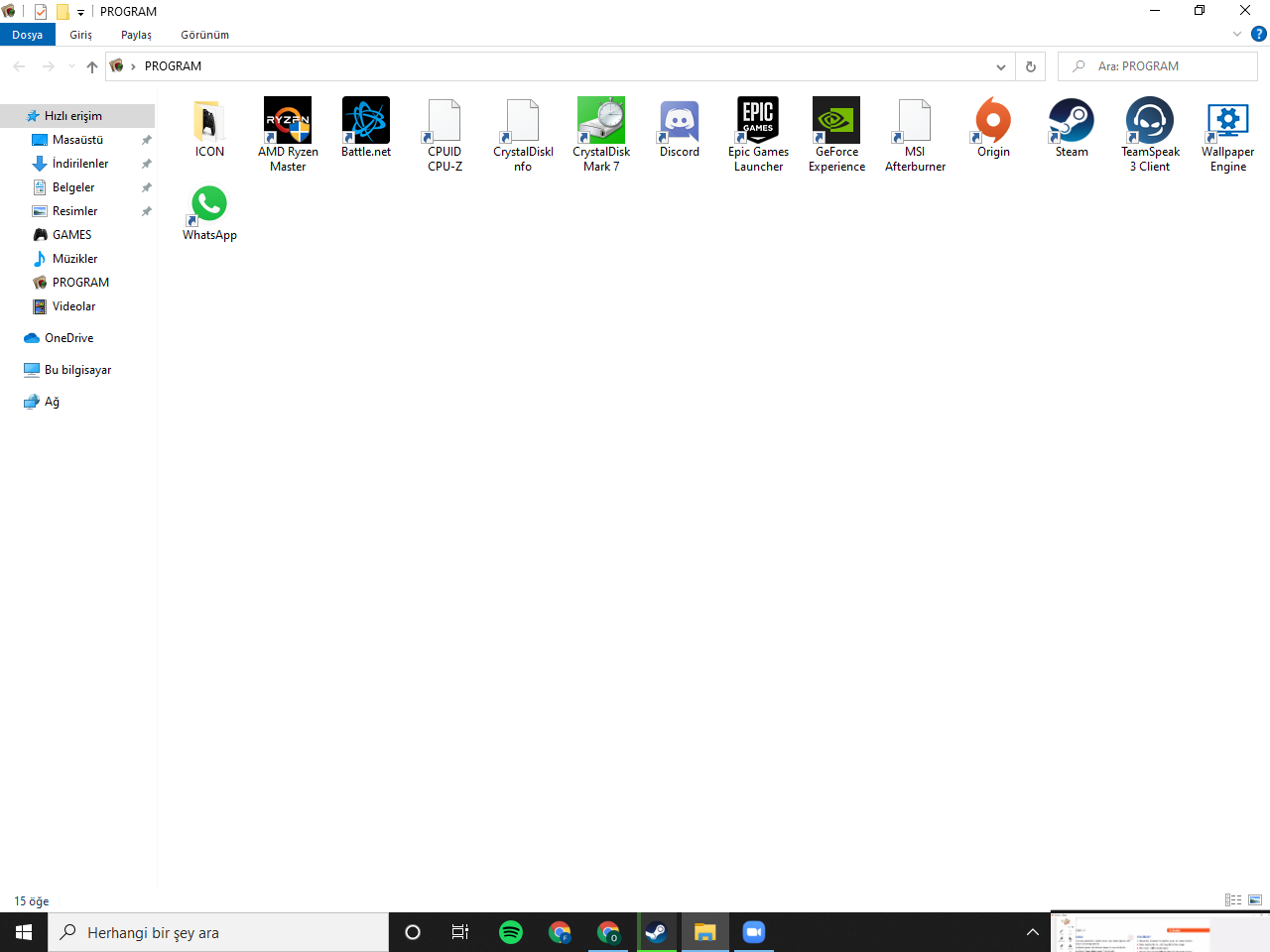Screen dimensions: 1270x952
Task: Show hidden system tray icons
Action: click(x=1032, y=932)
